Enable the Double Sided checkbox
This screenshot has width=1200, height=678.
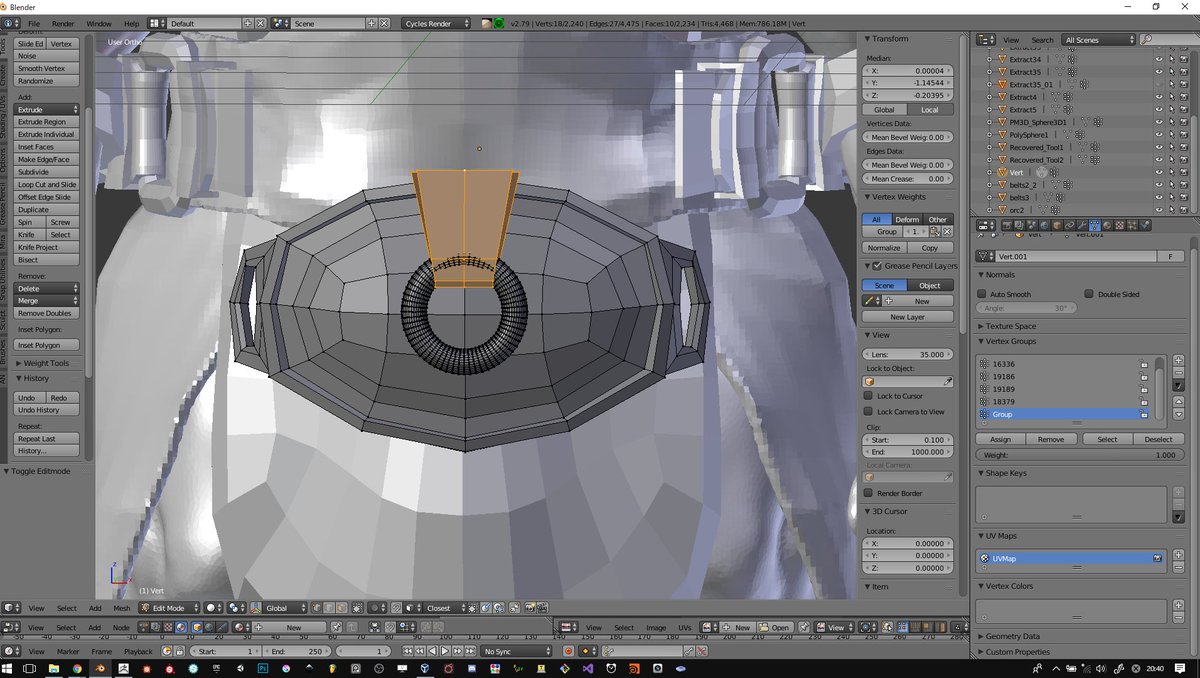1089,294
